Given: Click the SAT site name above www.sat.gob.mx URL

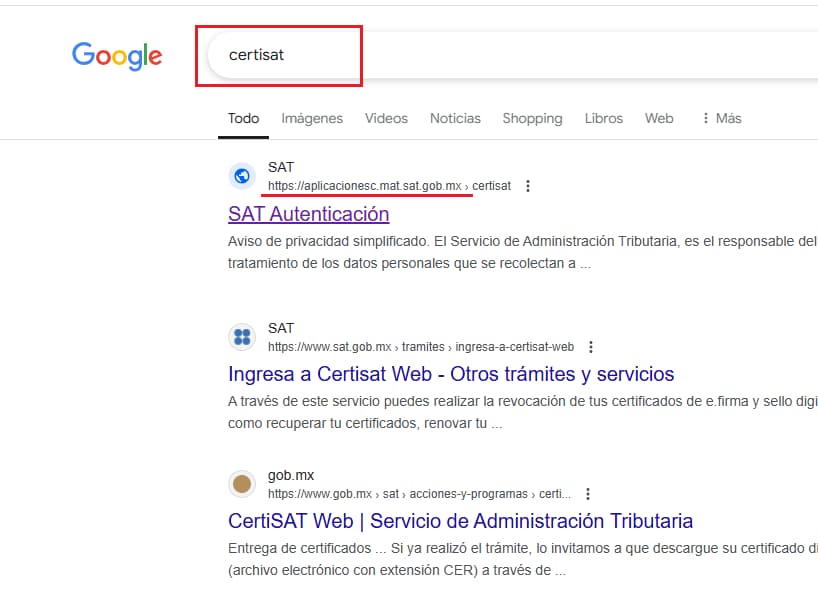Looking at the screenshot, I should coord(281,328).
